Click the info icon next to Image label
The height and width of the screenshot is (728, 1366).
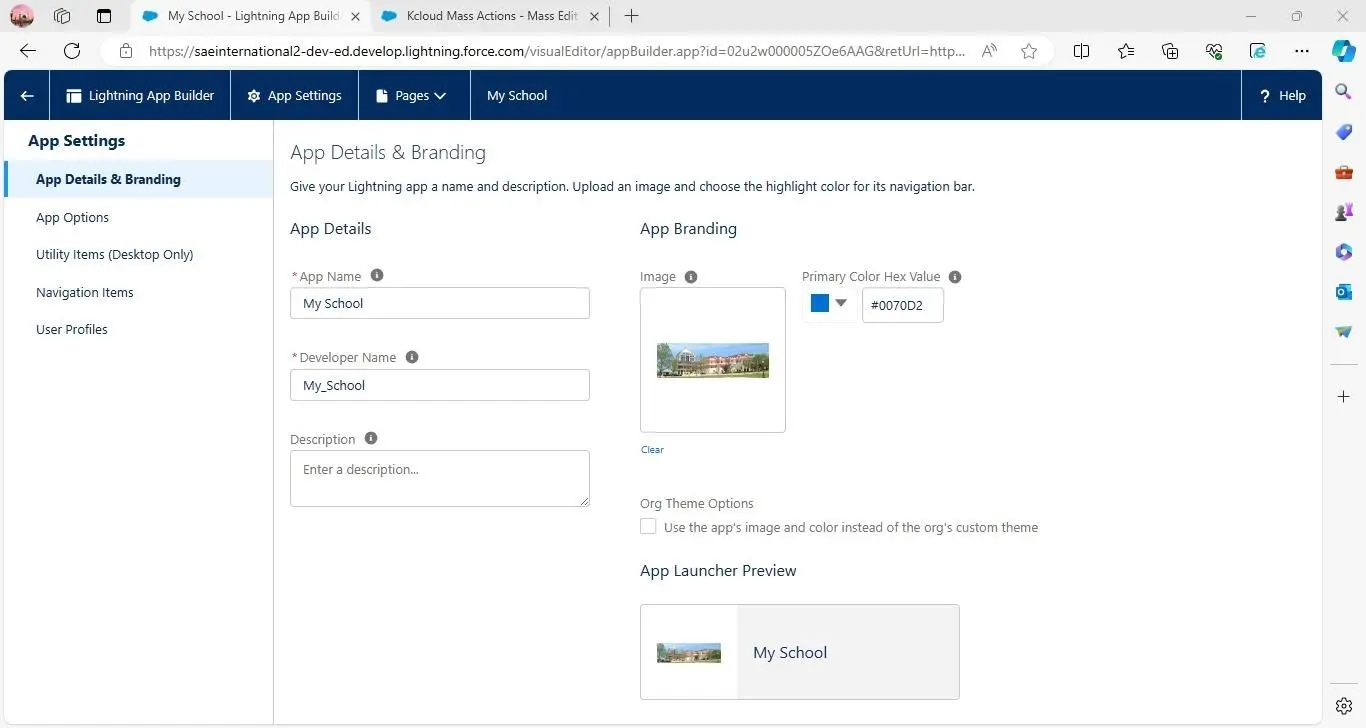(691, 277)
